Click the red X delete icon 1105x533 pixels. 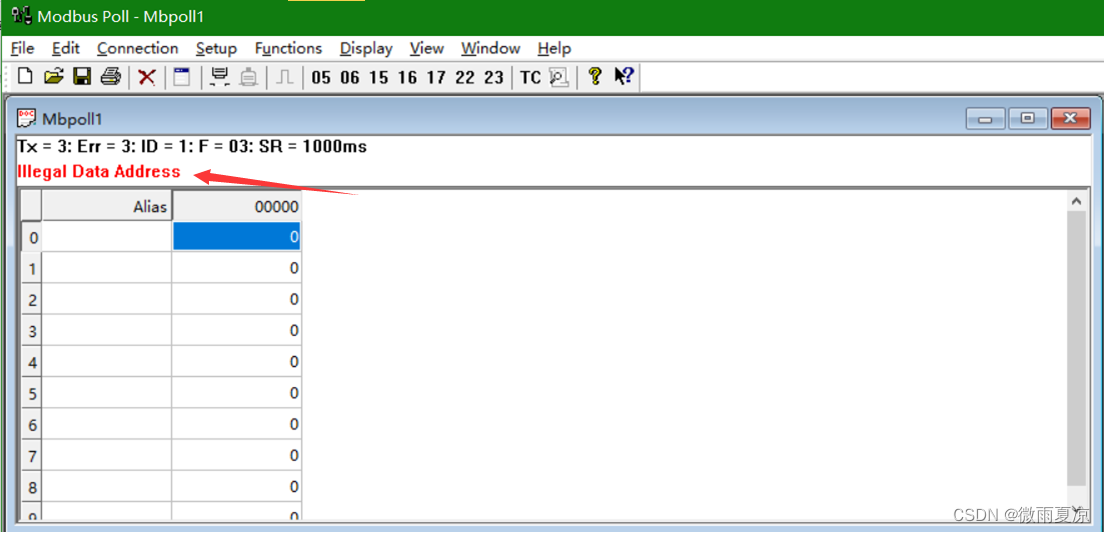pos(147,77)
